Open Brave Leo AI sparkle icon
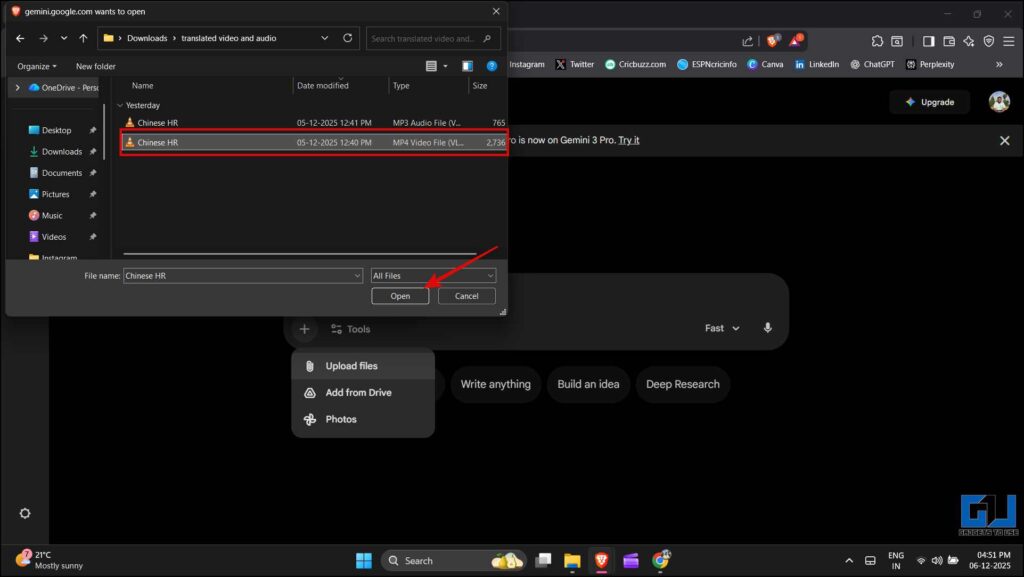 967,40
